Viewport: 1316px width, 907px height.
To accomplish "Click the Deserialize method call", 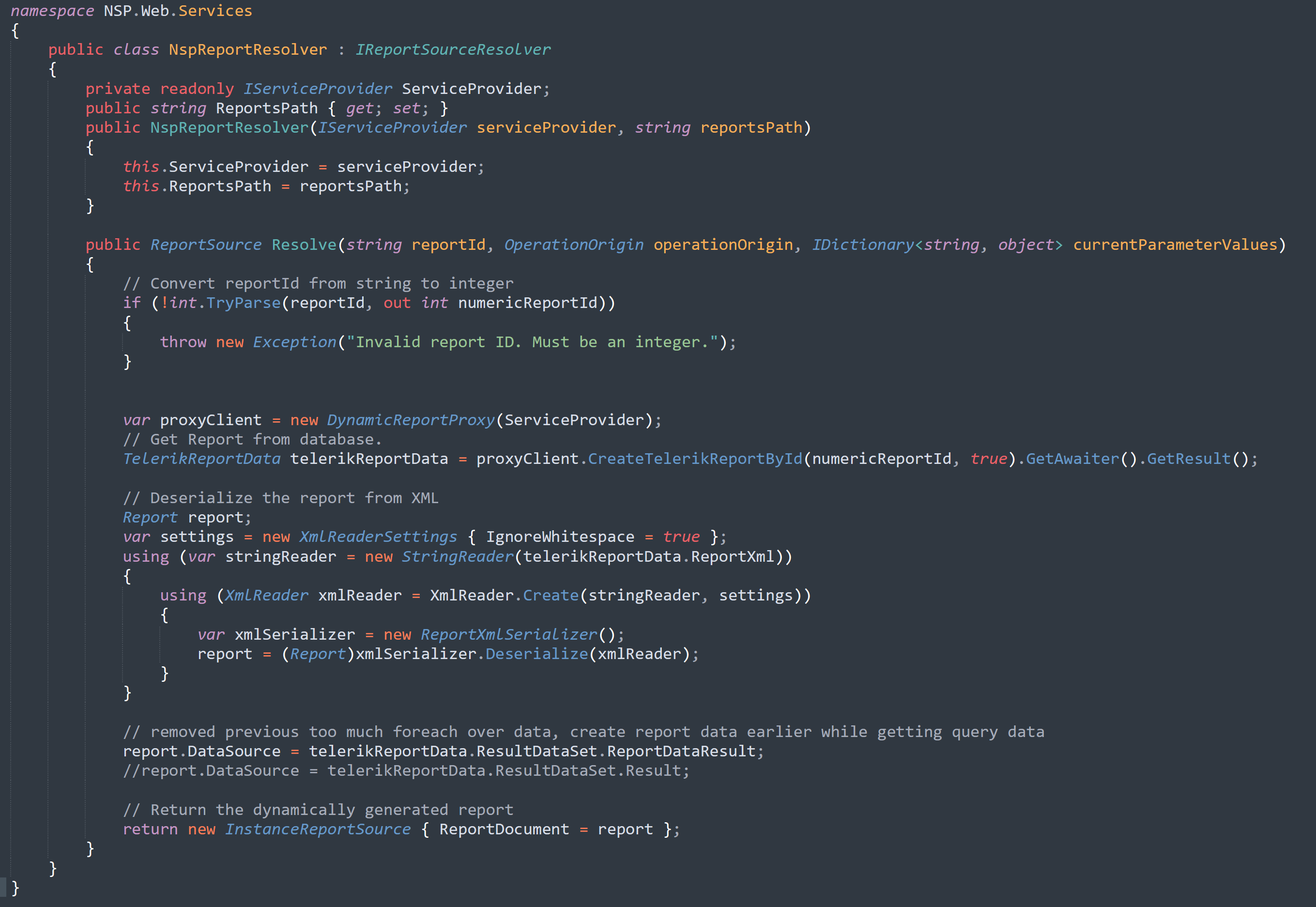I will (536, 654).
